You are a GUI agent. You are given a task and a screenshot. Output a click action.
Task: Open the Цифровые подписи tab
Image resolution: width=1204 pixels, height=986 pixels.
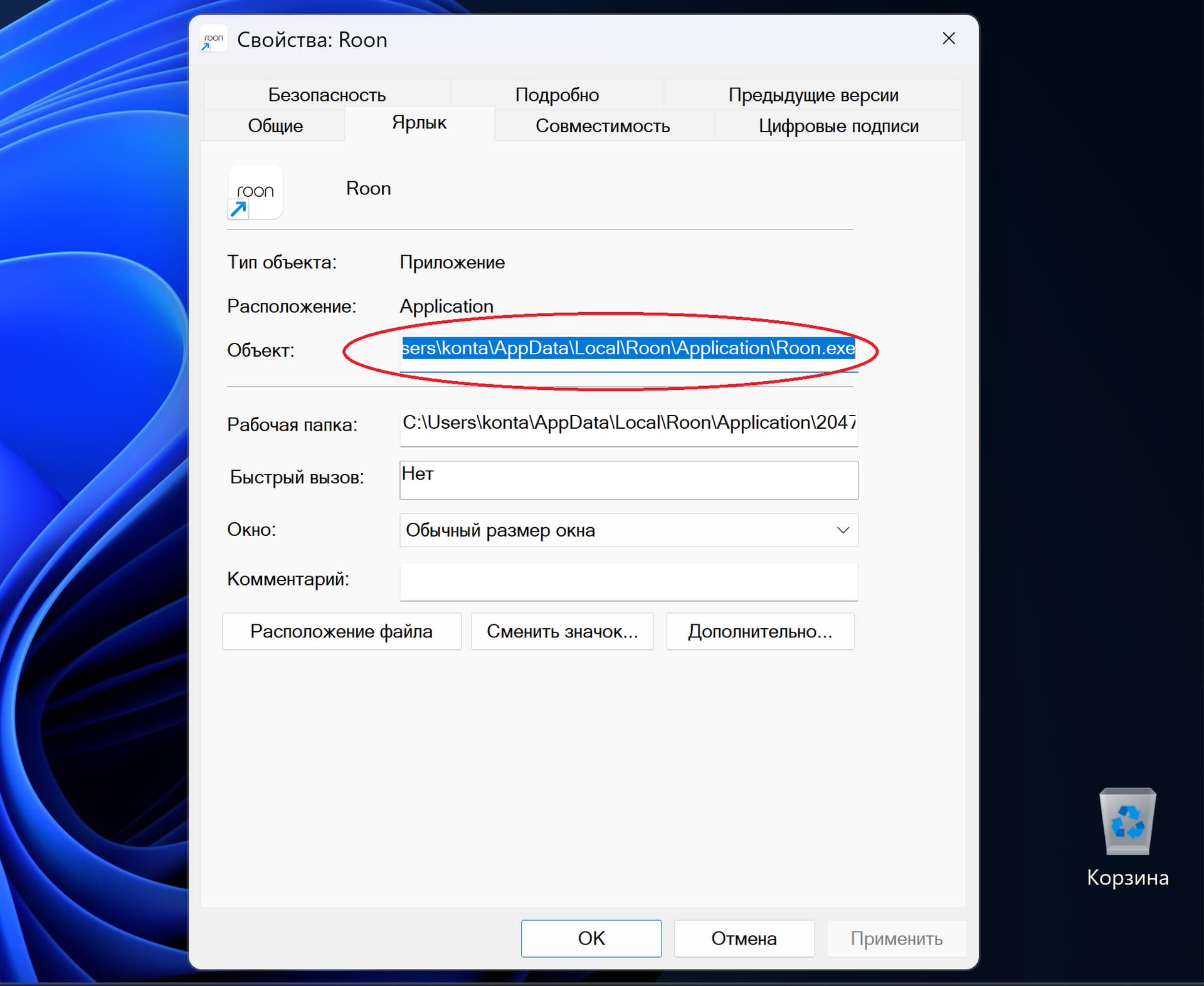click(838, 125)
